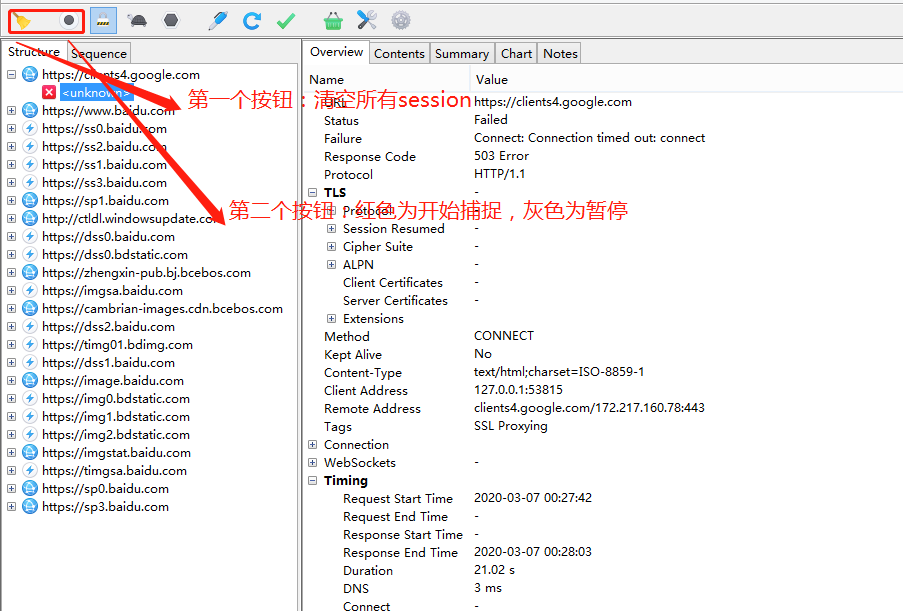This screenshot has width=903, height=611.
Task: Validate selected responses with green checkmark
Action: coord(286,21)
